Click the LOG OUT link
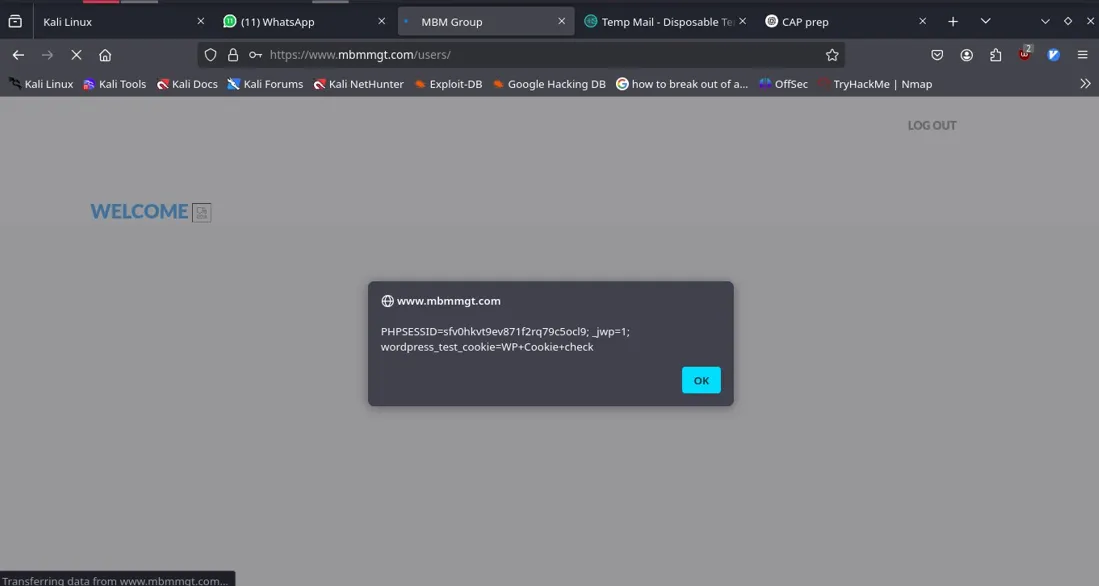The width and height of the screenshot is (1099, 586). pos(931,125)
